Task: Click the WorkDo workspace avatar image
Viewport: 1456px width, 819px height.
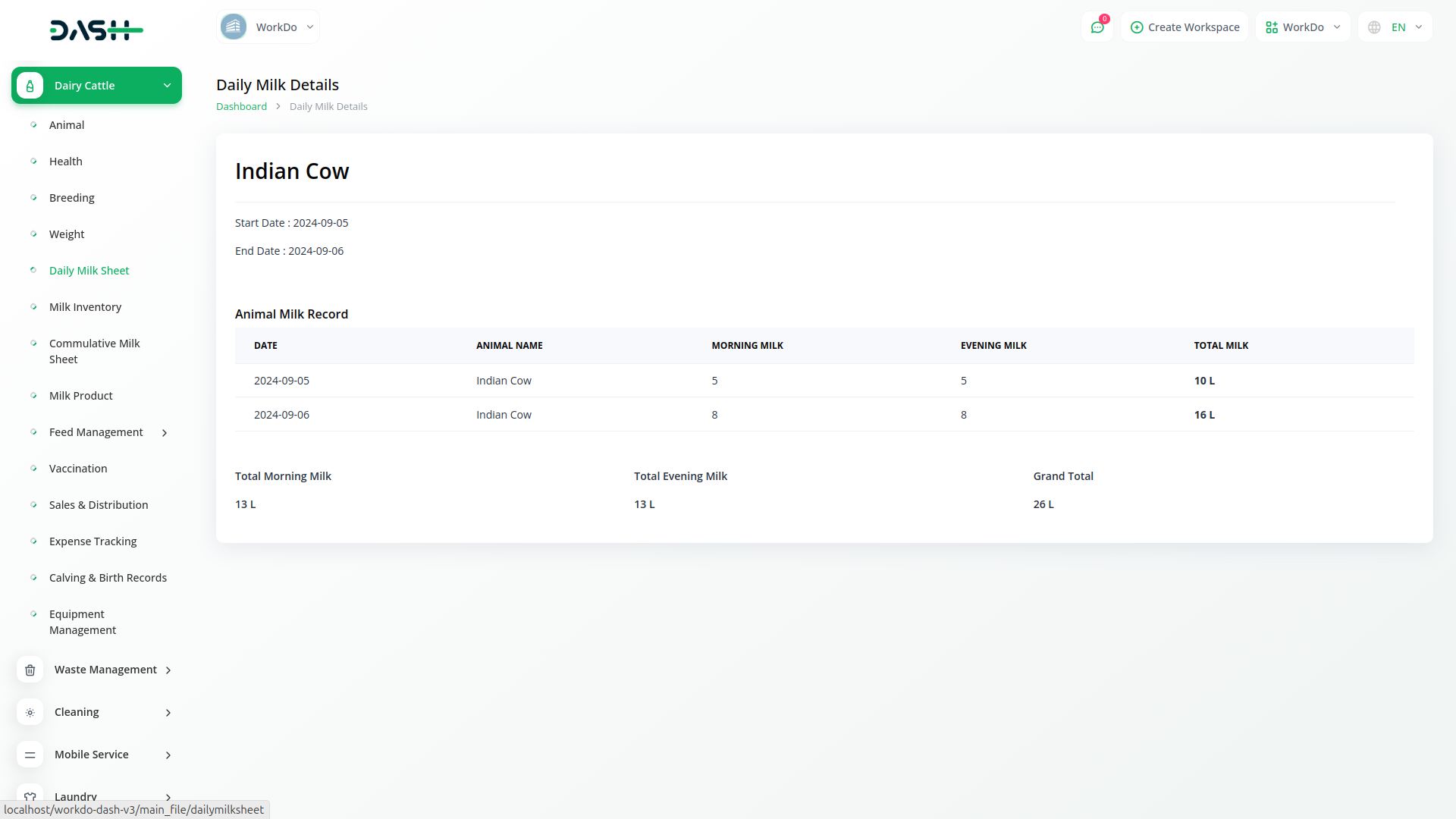Action: (x=234, y=27)
